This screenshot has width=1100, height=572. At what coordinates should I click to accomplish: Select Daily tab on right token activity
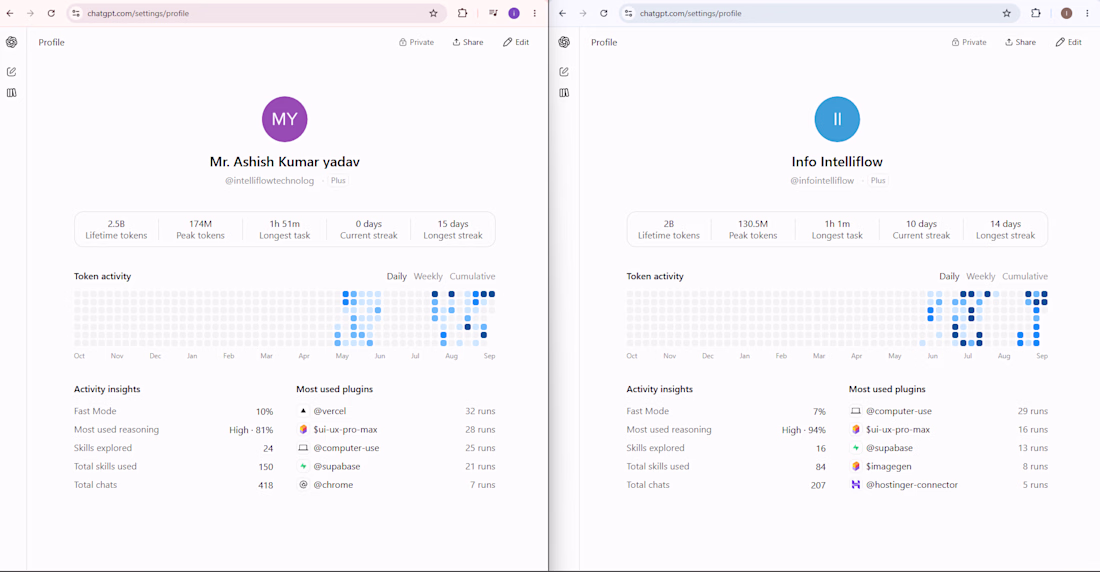pos(949,277)
